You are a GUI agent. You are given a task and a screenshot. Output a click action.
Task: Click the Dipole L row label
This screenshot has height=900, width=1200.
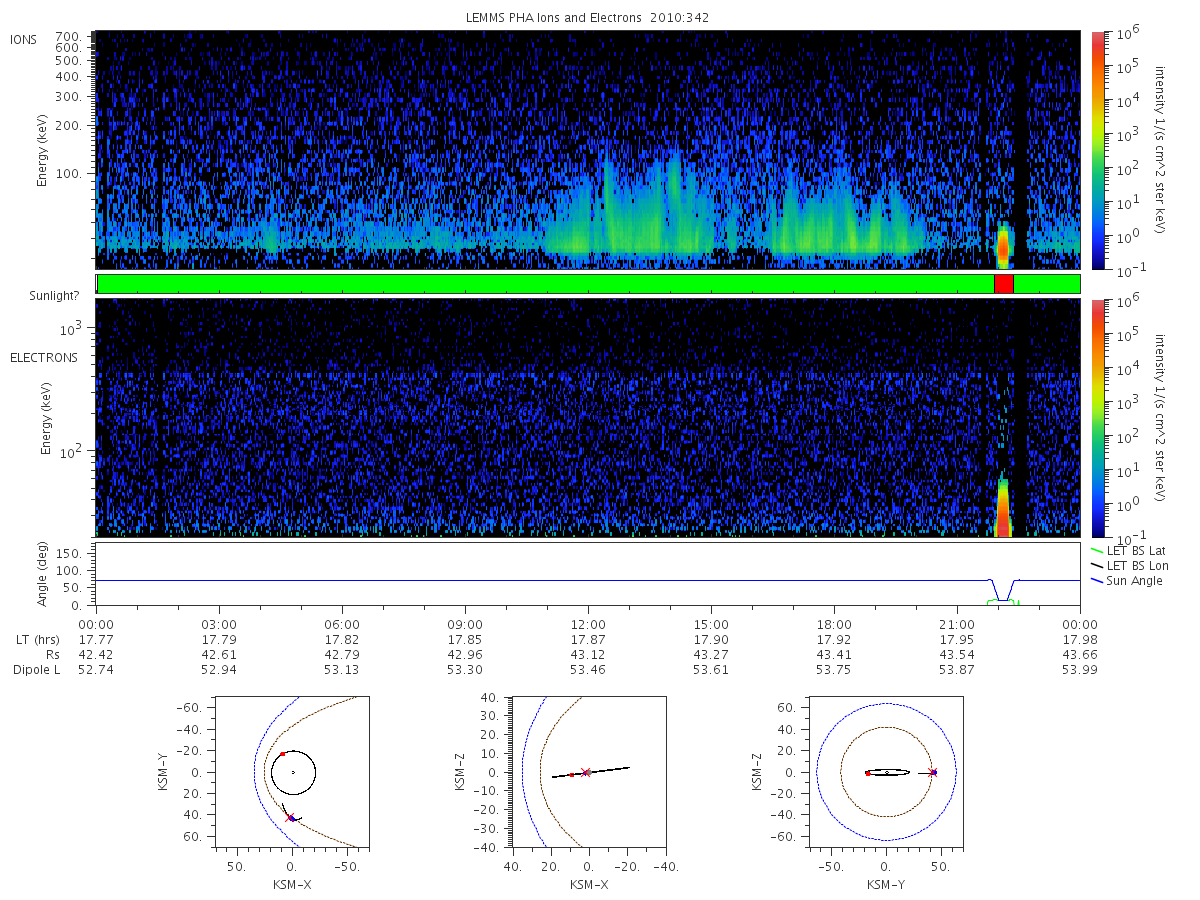point(36,670)
